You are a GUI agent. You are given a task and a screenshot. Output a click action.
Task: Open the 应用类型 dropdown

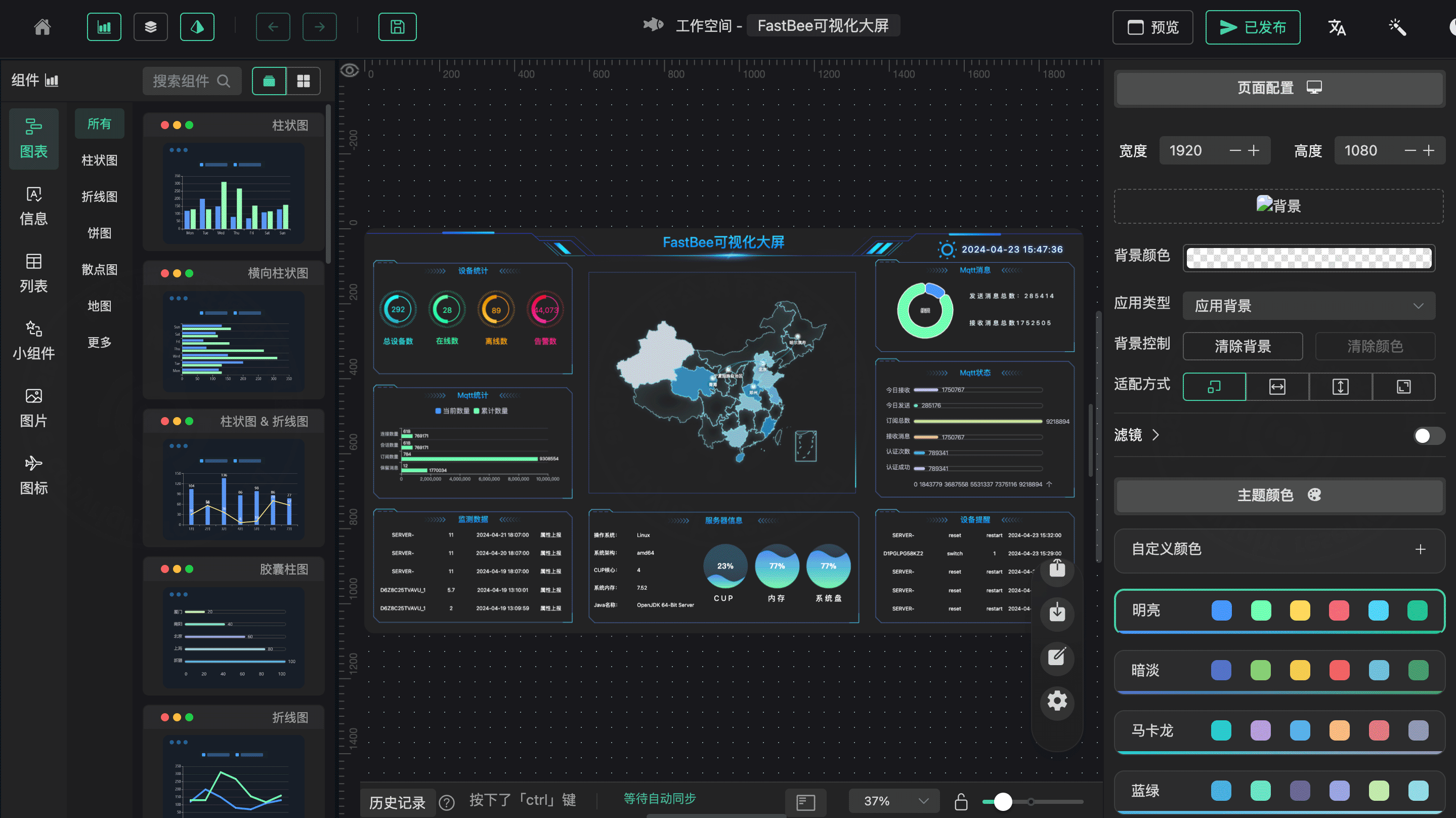(1309, 306)
